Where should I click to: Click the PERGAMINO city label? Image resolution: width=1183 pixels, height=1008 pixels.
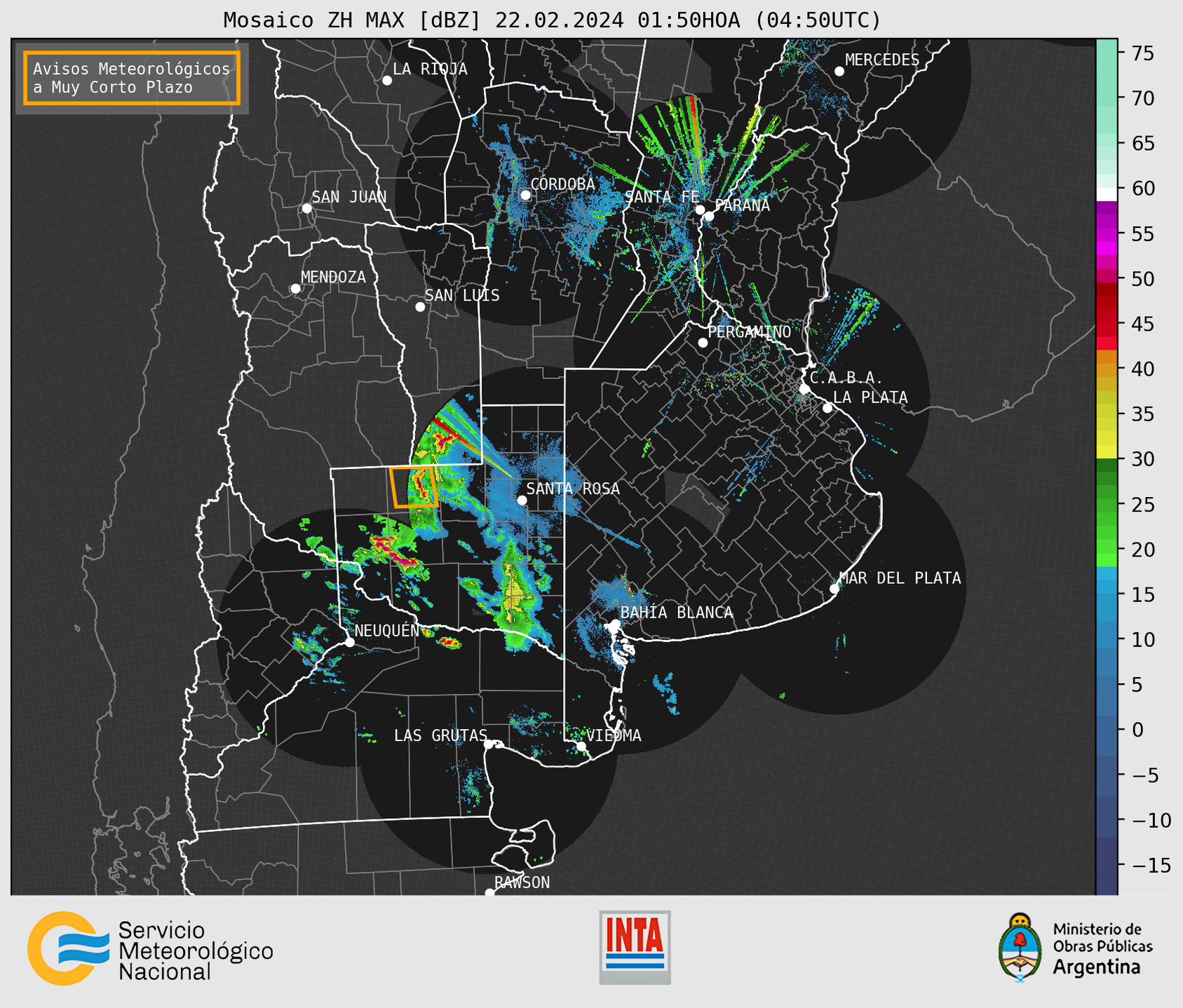coord(749,332)
